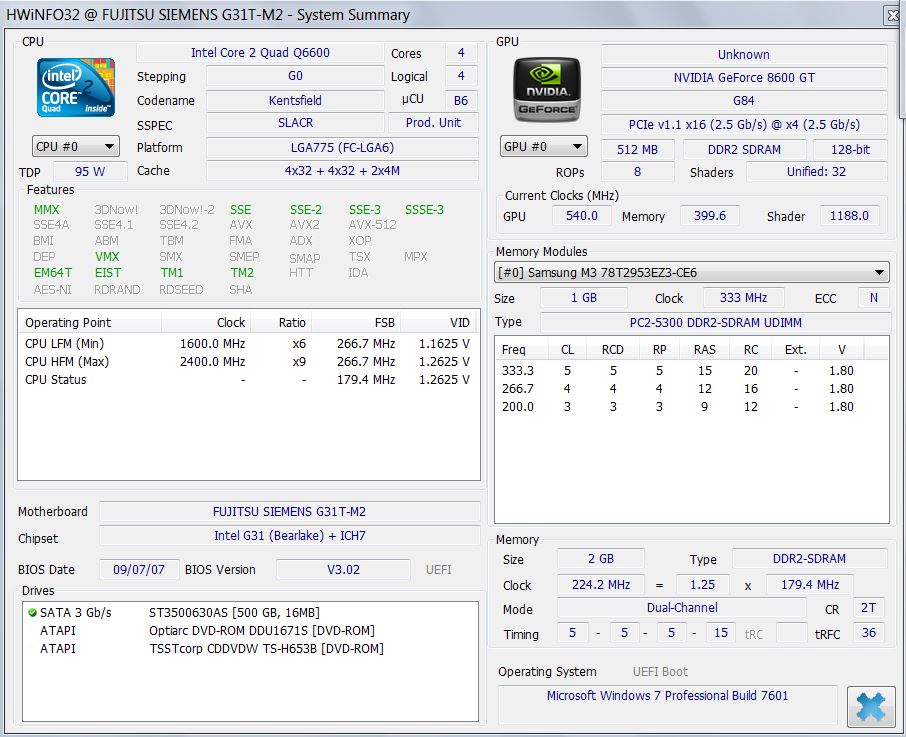Click the FUJITSU SIEMENS G31T-M2 motherboard field
The image size is (906, 737).
point(289,511)
